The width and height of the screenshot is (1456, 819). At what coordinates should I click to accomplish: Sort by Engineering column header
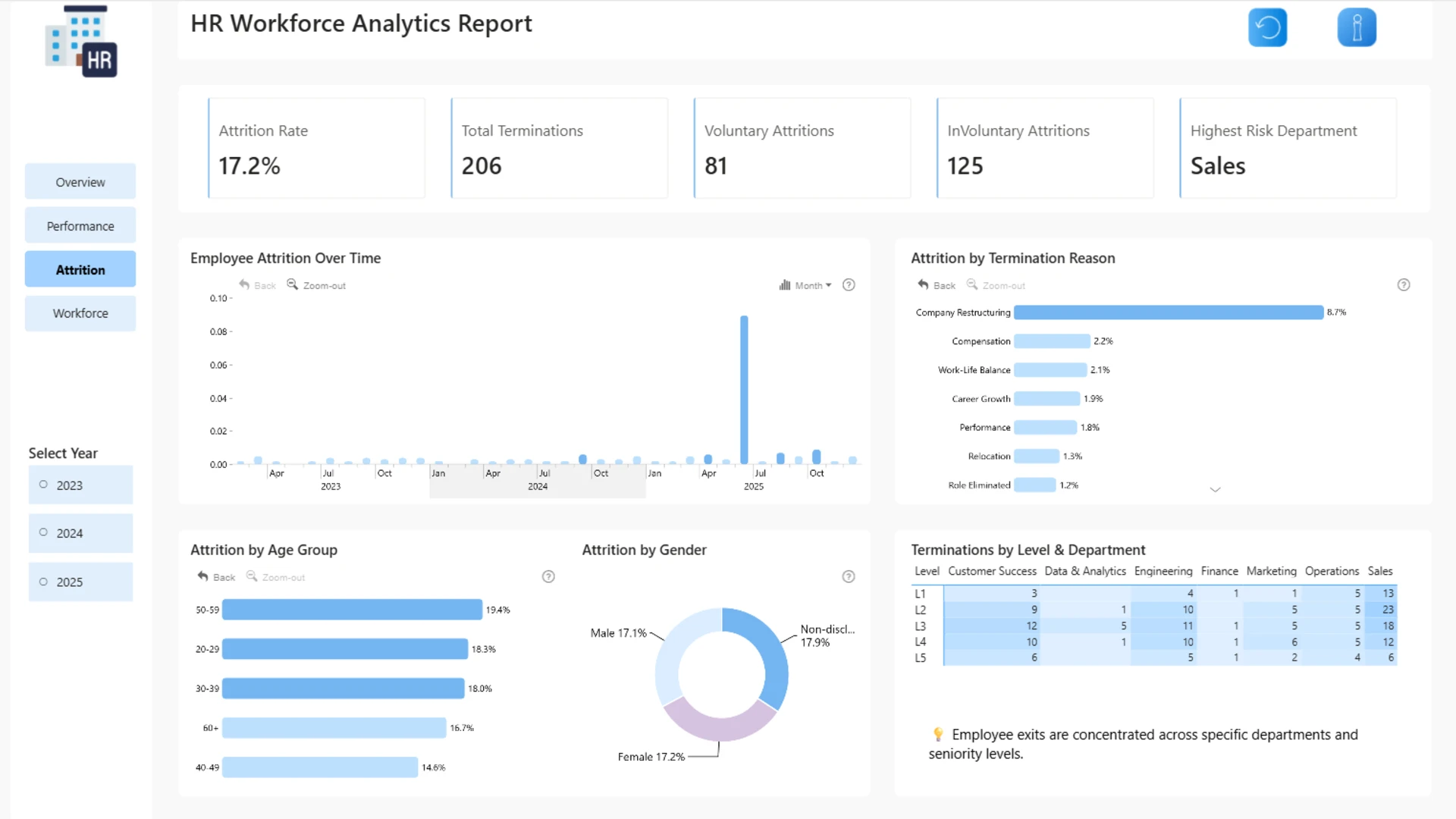(x=1163, y=571)
